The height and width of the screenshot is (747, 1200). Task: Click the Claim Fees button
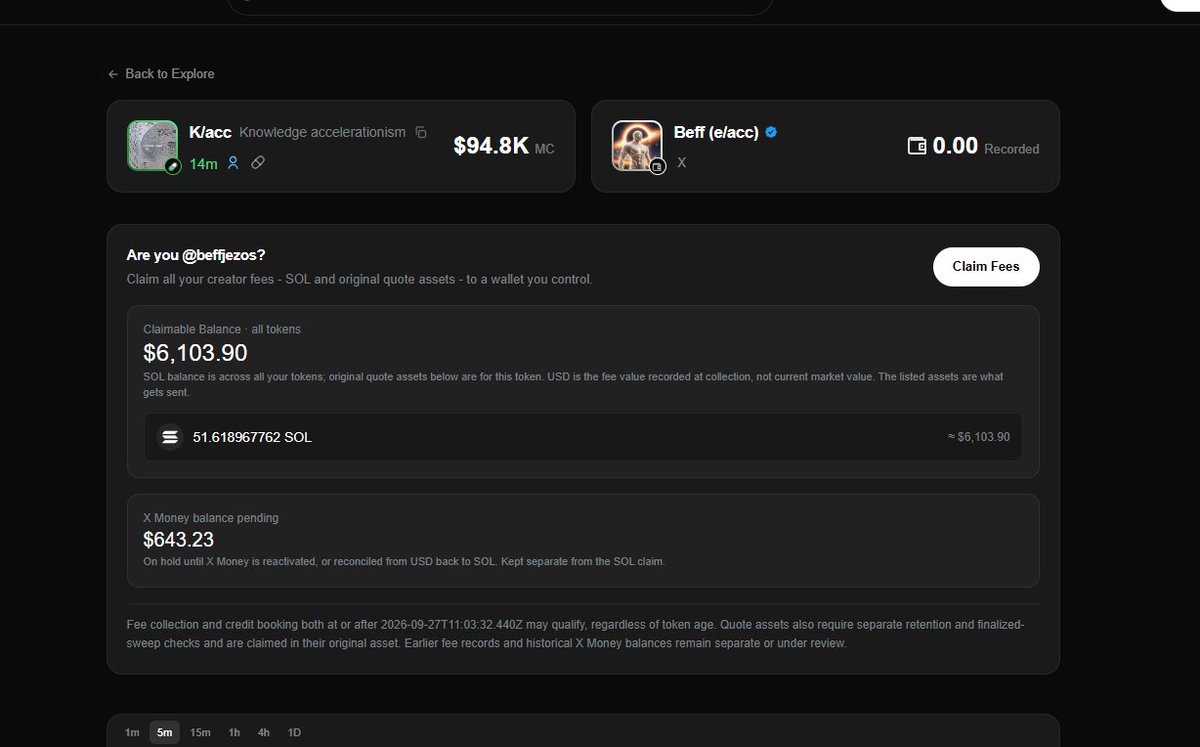tap(986, 267)
